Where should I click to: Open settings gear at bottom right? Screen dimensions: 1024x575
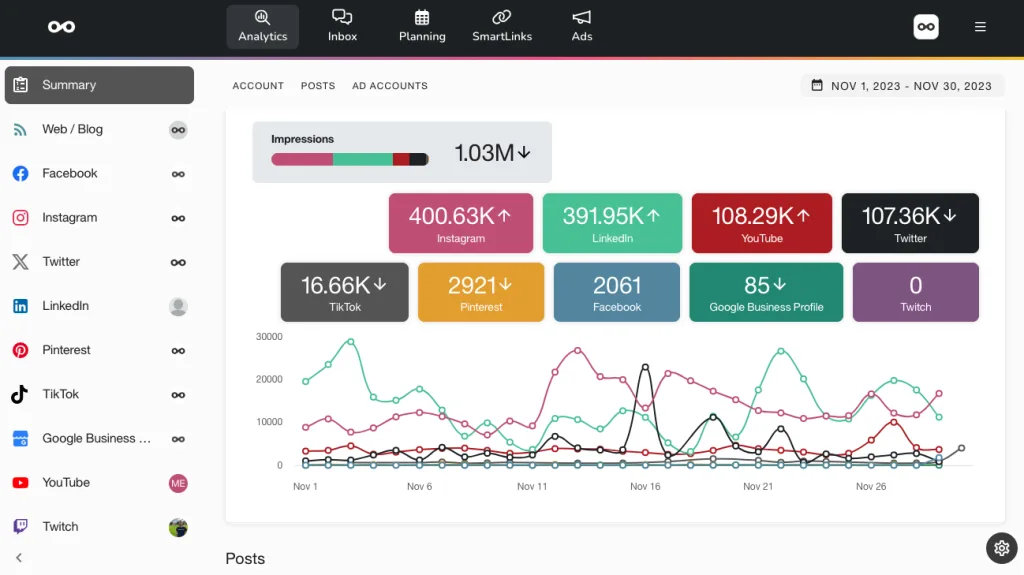click(x=1002, y=549)
